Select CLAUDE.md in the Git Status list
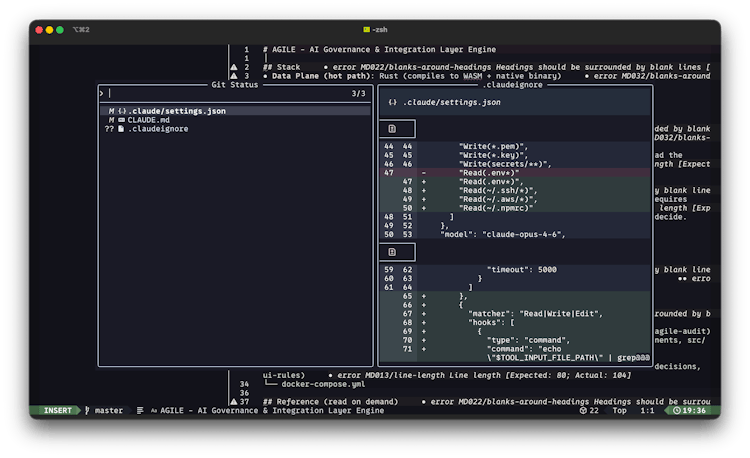The image size is (750, 458). (x=148, y=119)
